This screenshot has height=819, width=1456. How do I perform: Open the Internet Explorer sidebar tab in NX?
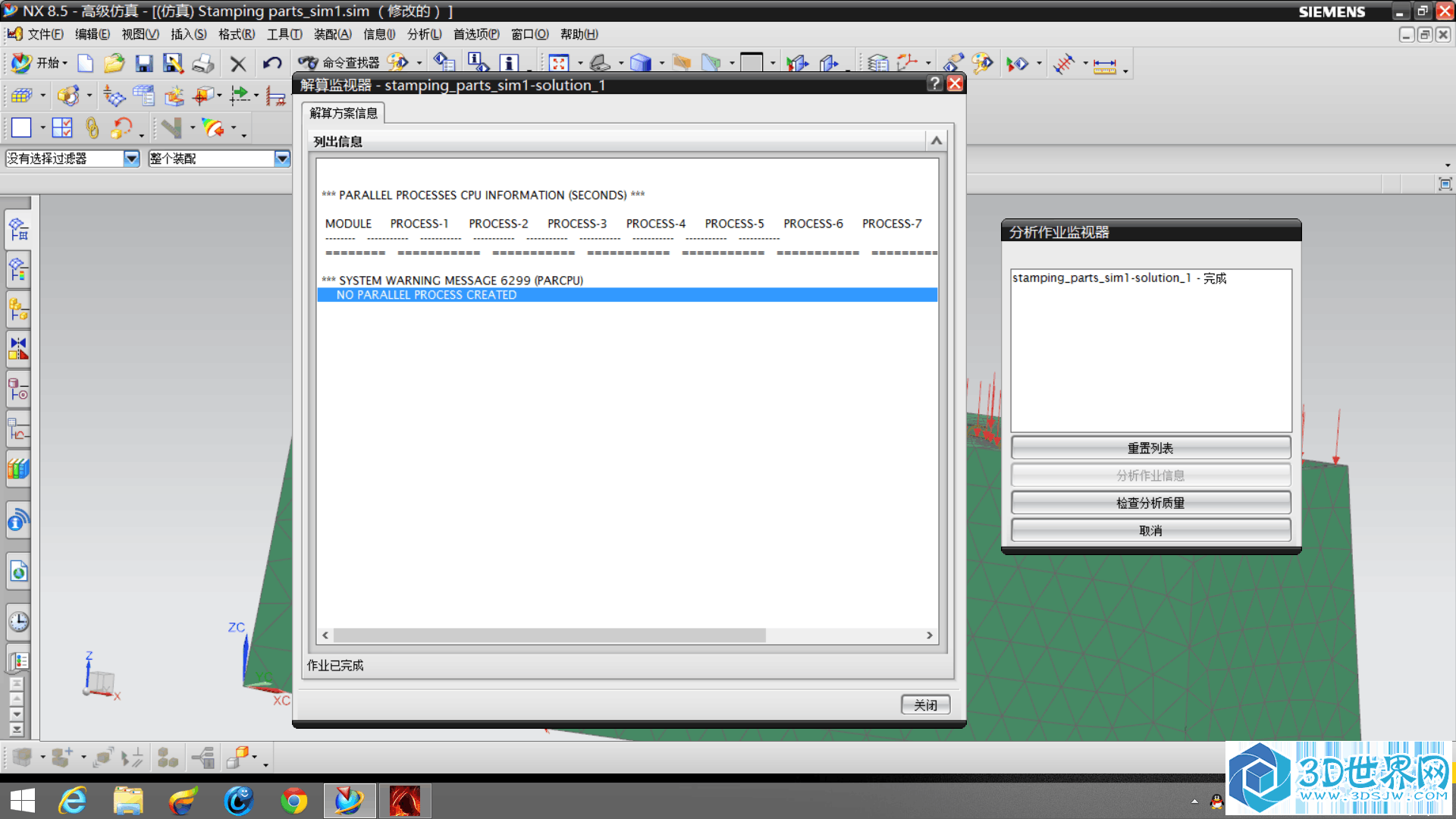pyautogui.click(x=19, y=572)
